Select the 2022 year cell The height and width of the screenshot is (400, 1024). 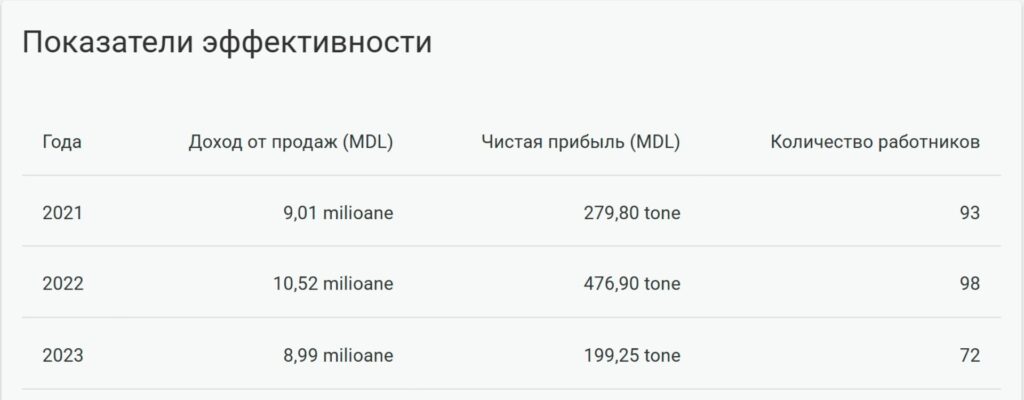click(x=63, y=284)
